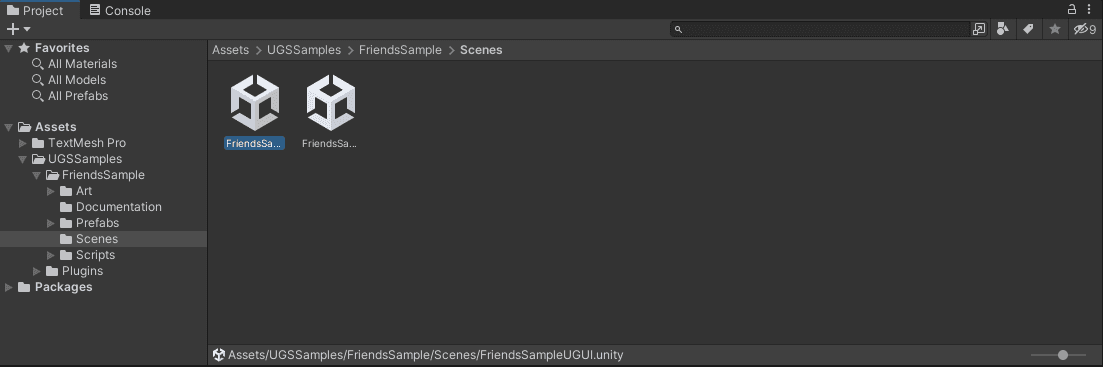Expand the Packages tree arrow
The width and height of the screenshot is (1103, 367).
[x=8, y=287]
